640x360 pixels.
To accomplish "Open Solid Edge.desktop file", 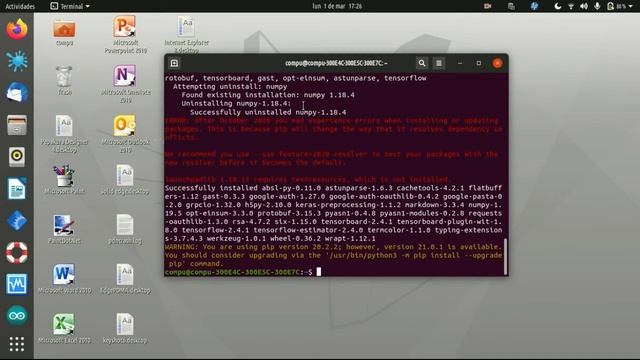I will 125,180.
